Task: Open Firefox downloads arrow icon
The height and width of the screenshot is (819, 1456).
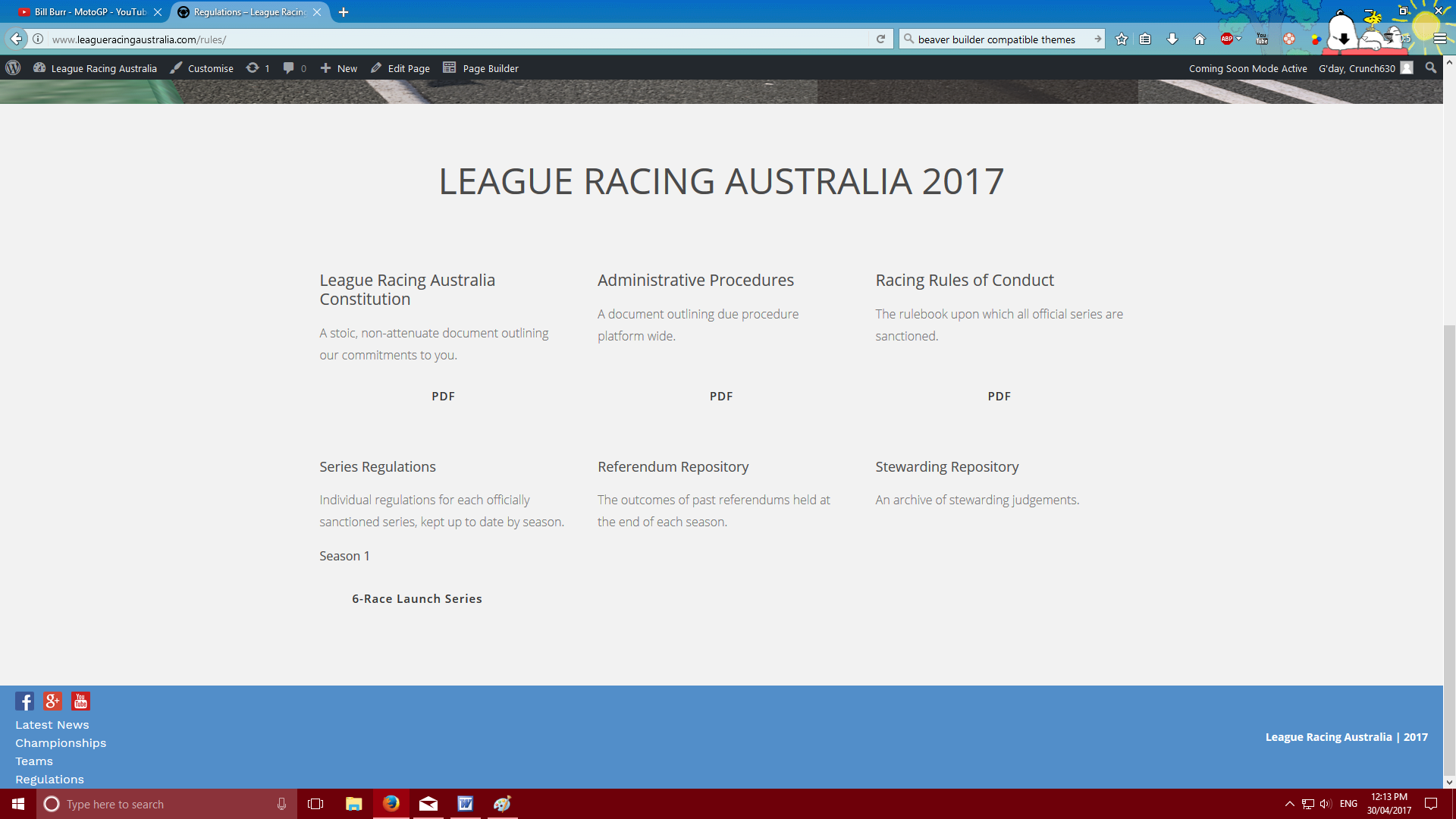Action: (x=1172, y=39)
